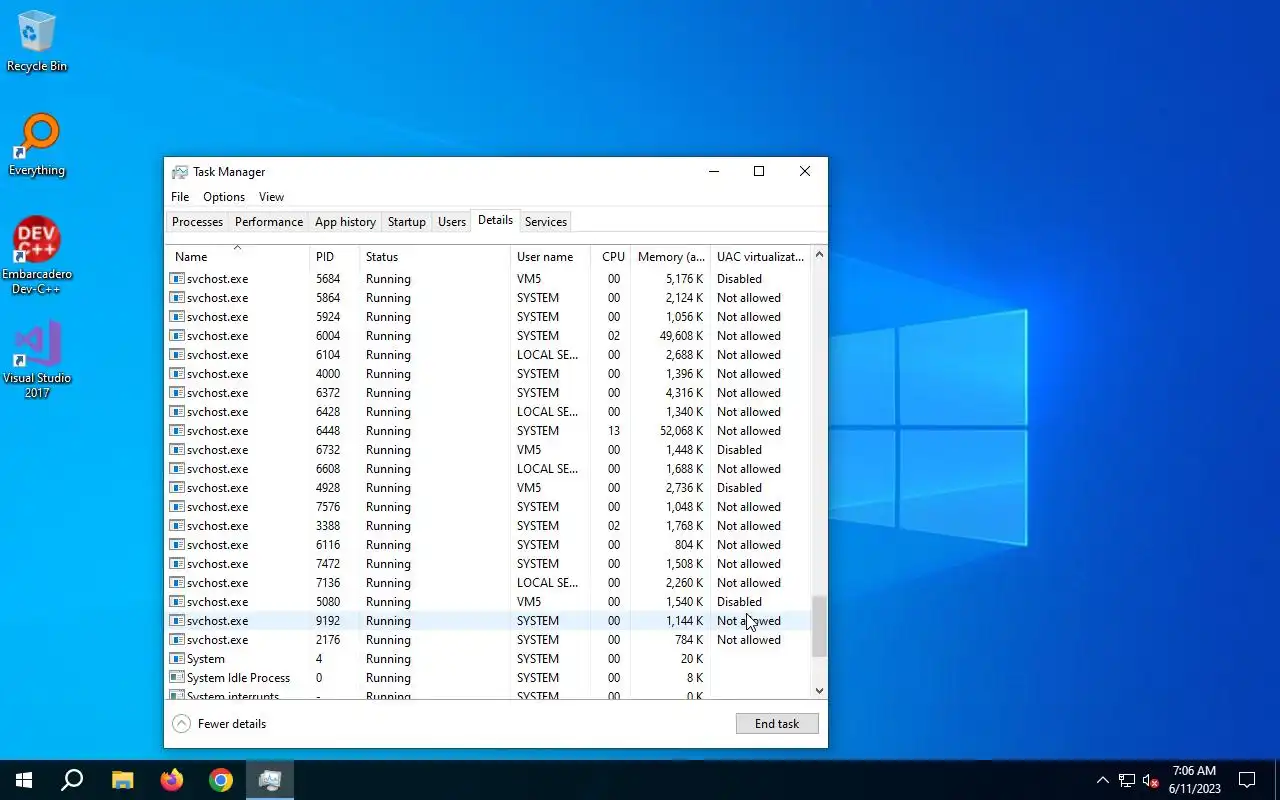
Task: Click the icon of the System process row
Action: tap(177, 659)
